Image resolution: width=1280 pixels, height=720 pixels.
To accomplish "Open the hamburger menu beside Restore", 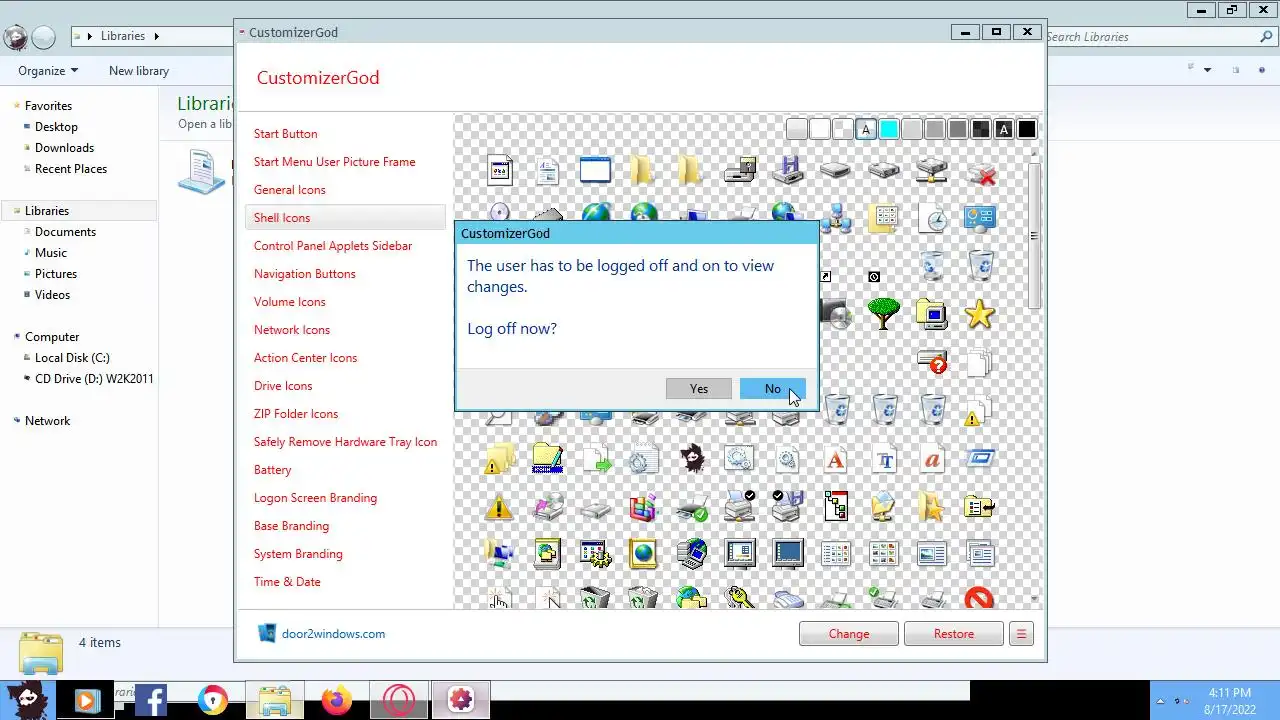I will (x=1021, y=634).
